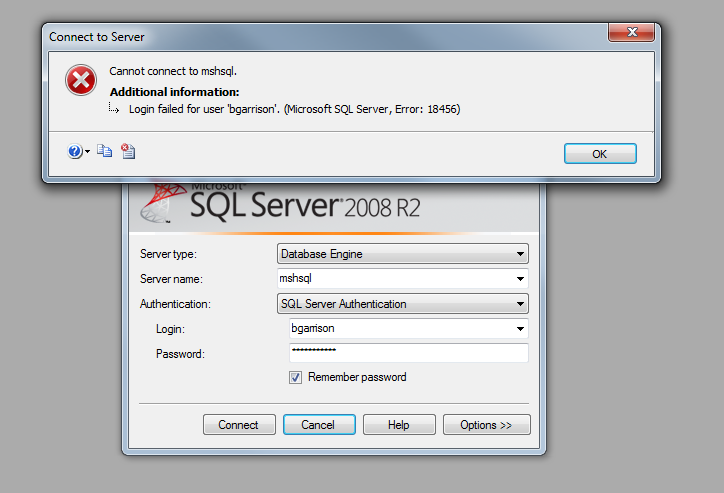Select the 'Login failed for user' error text
This screenshot has width=724, height=493.
(x=295, y=109)
